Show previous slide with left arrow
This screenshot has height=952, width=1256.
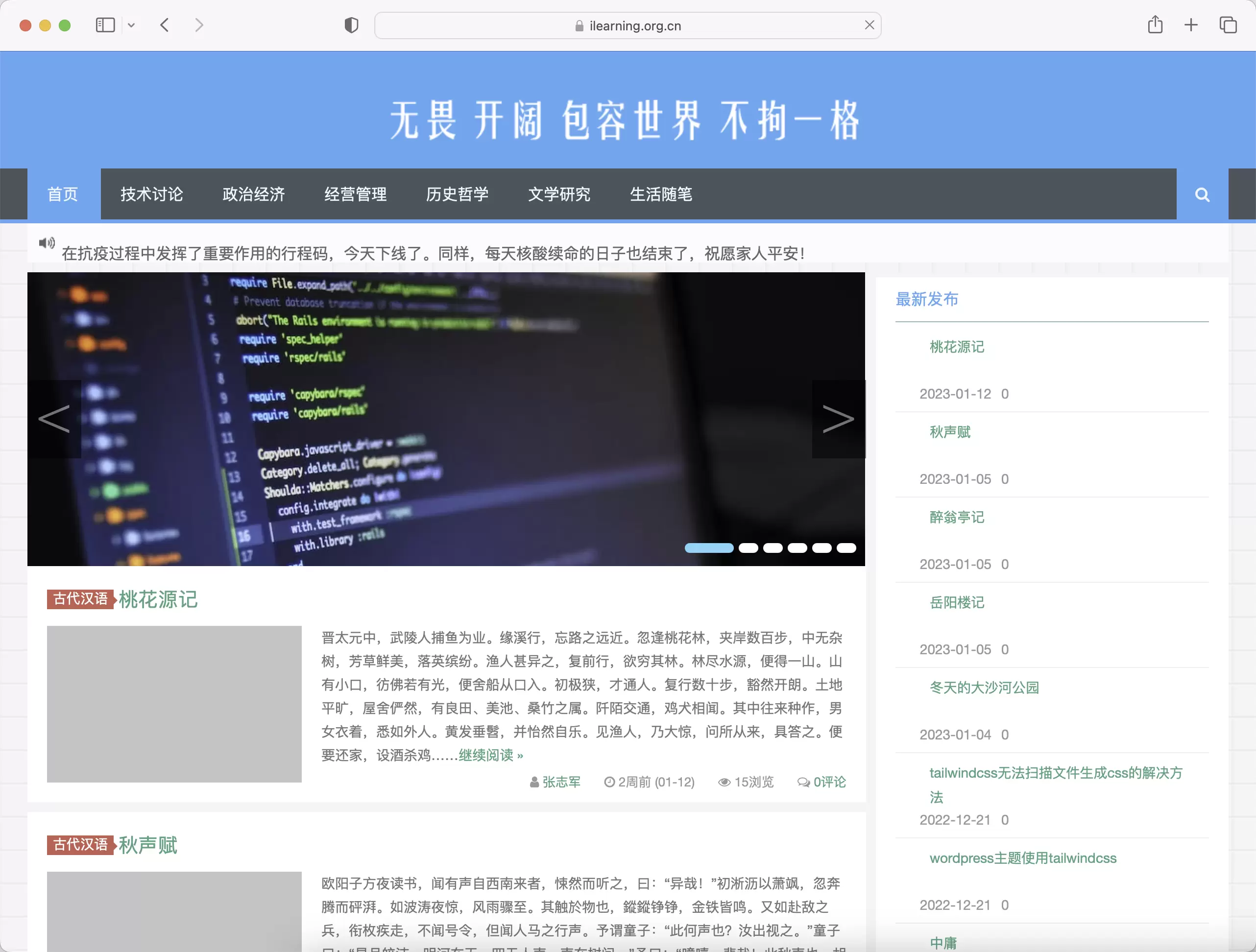(x=54, y=419)
